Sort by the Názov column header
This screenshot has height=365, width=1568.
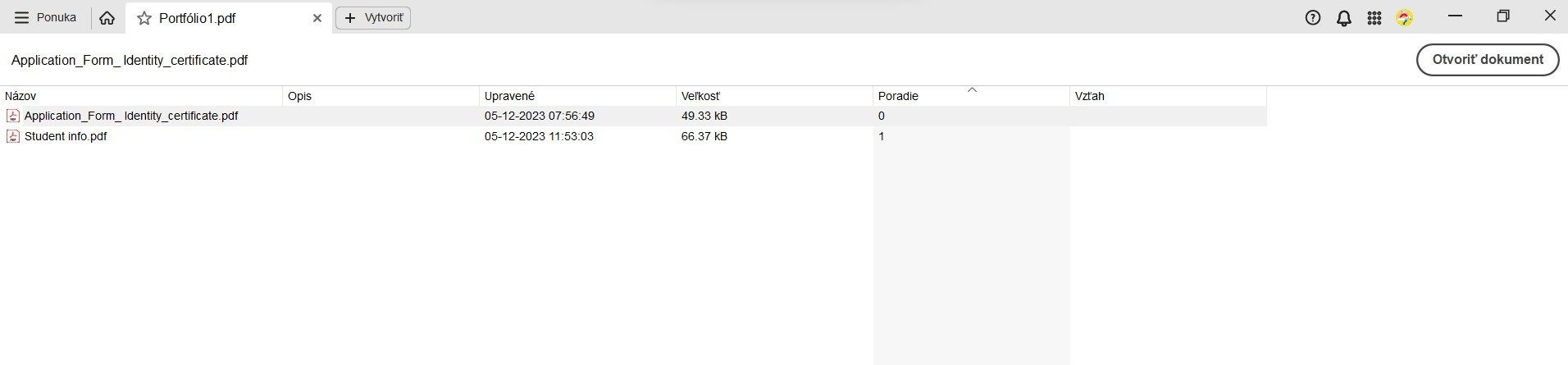click(21, 96)
